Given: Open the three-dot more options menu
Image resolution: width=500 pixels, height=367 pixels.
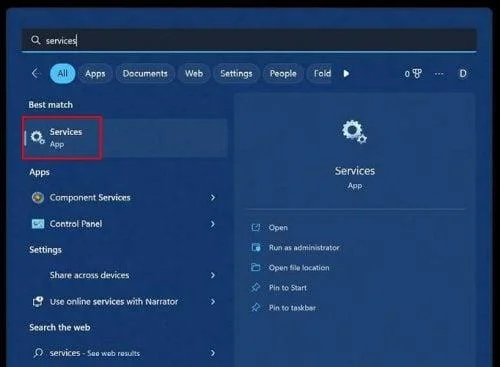Looking at the screenshot, I should pyautogui.click(x=439, y=74).
